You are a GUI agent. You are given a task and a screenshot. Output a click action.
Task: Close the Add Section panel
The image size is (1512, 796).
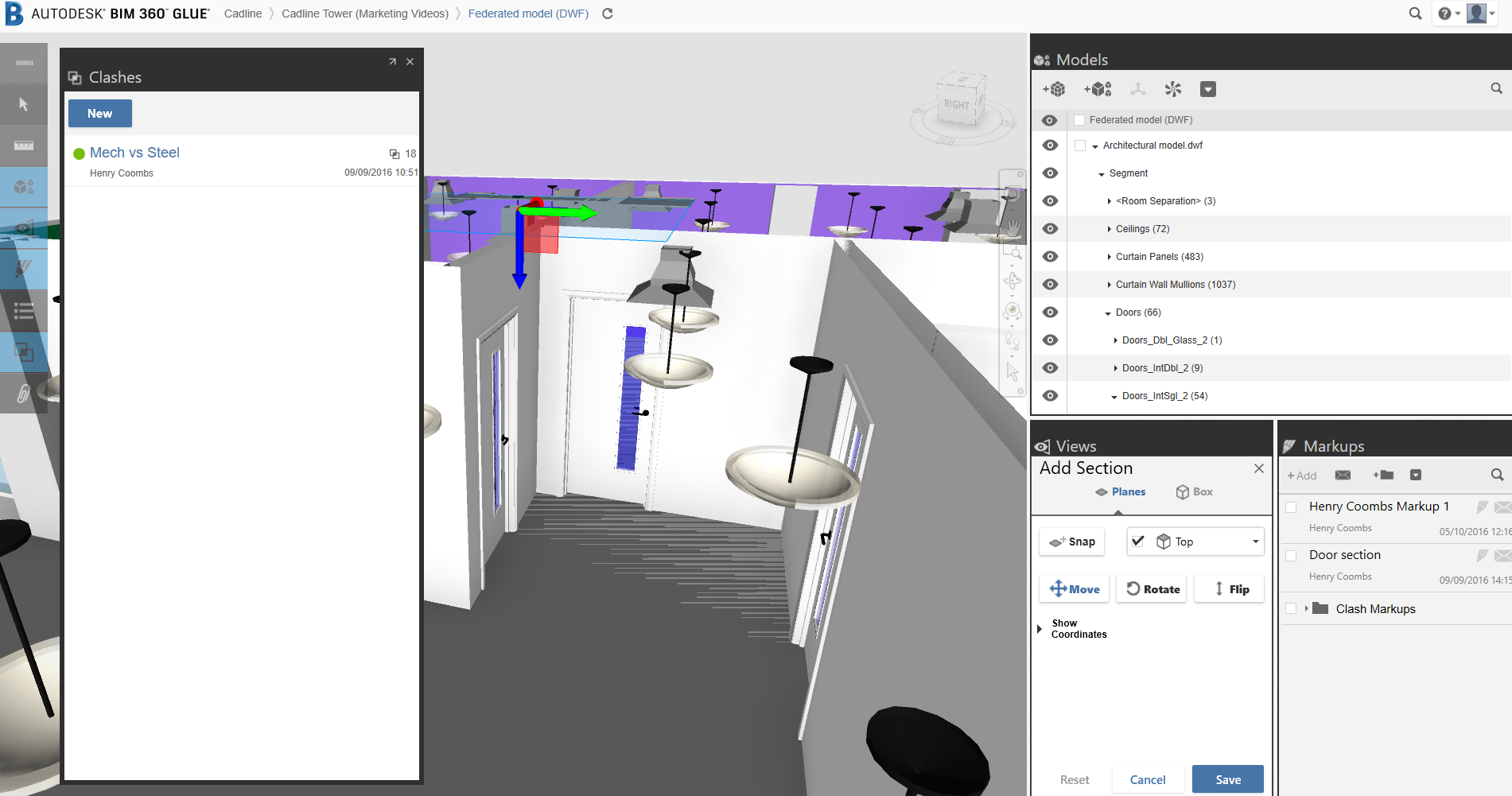pyautogui.click(x=1259, y=468)
